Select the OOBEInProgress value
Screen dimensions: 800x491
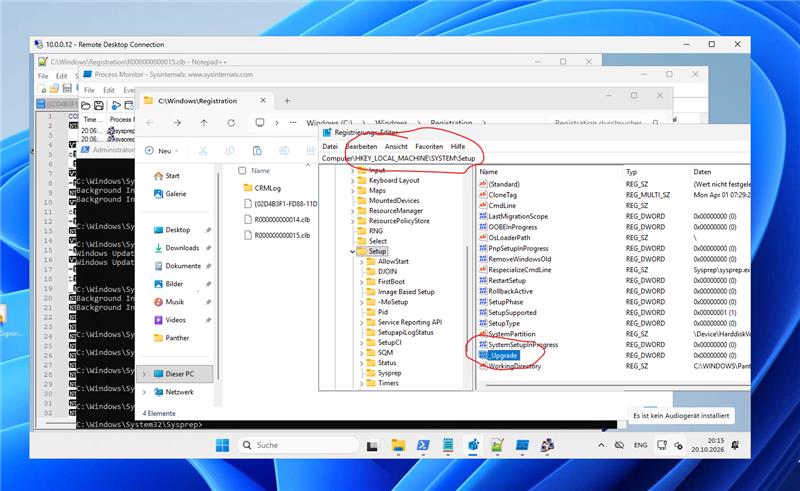(513, 227)
